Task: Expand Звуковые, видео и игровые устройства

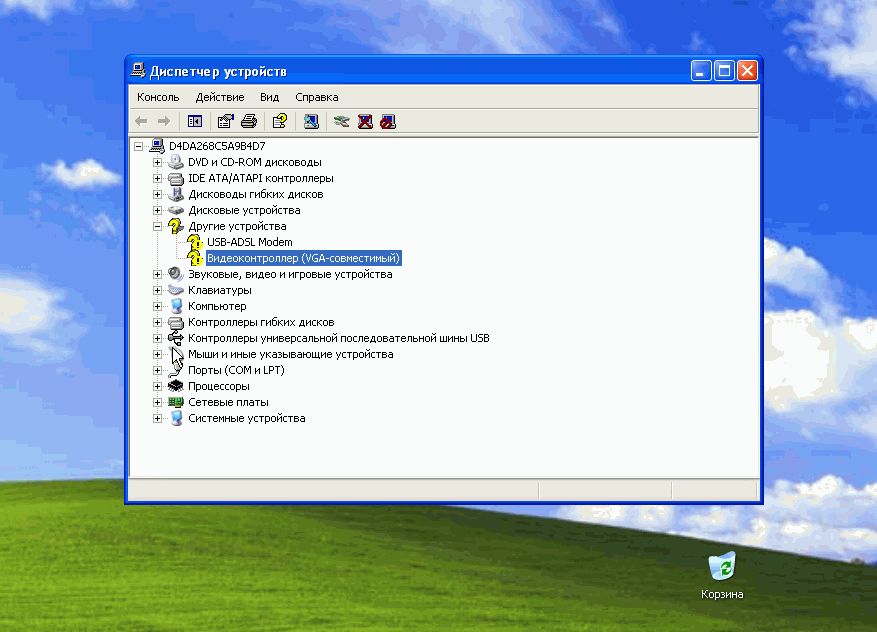Action: 157,275
